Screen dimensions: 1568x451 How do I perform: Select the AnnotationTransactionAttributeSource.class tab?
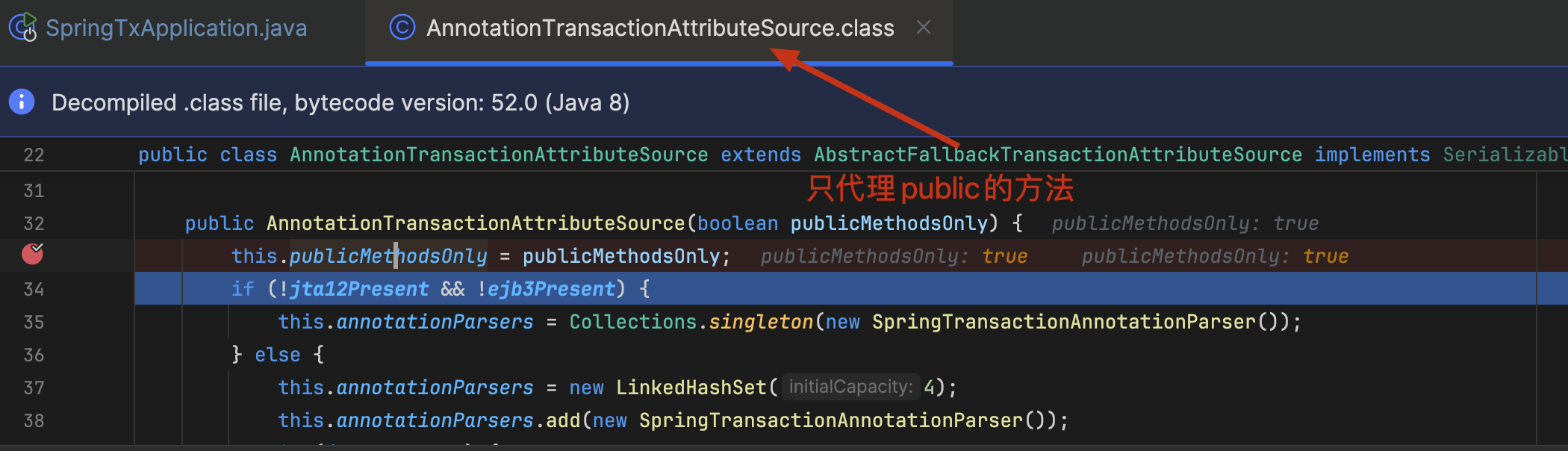(659, 28)
